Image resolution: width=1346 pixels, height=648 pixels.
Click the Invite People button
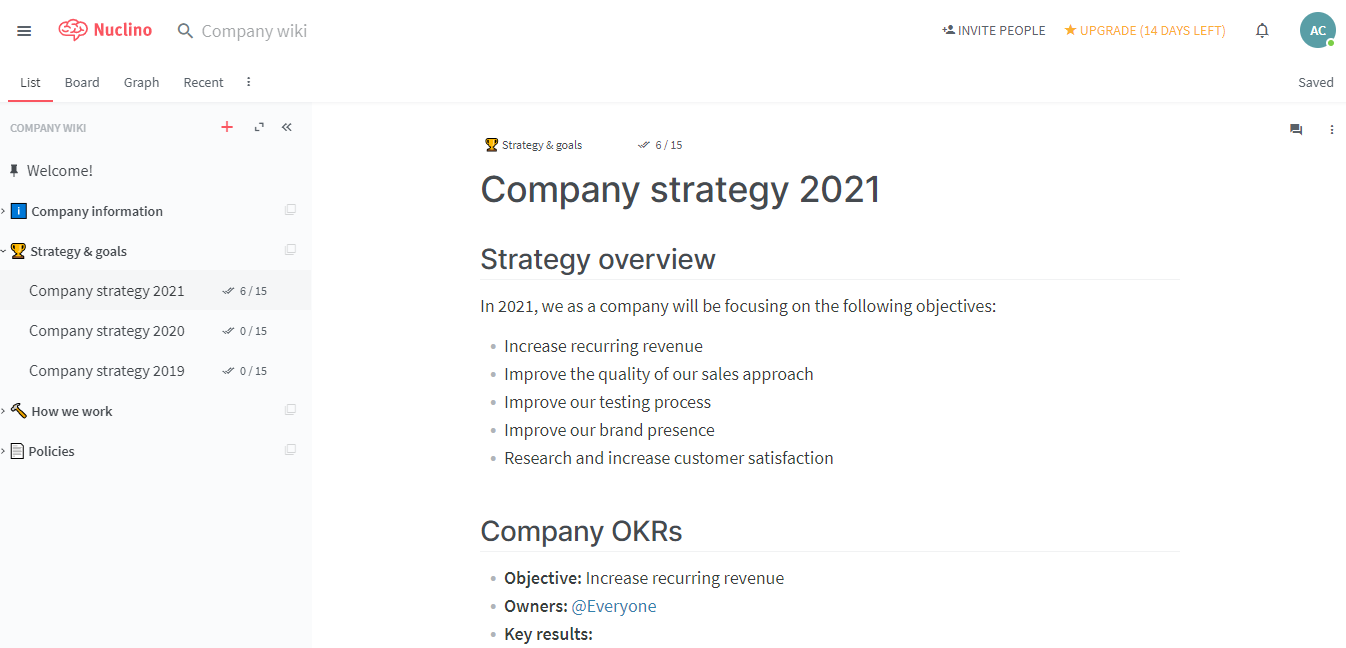point(994,30)
